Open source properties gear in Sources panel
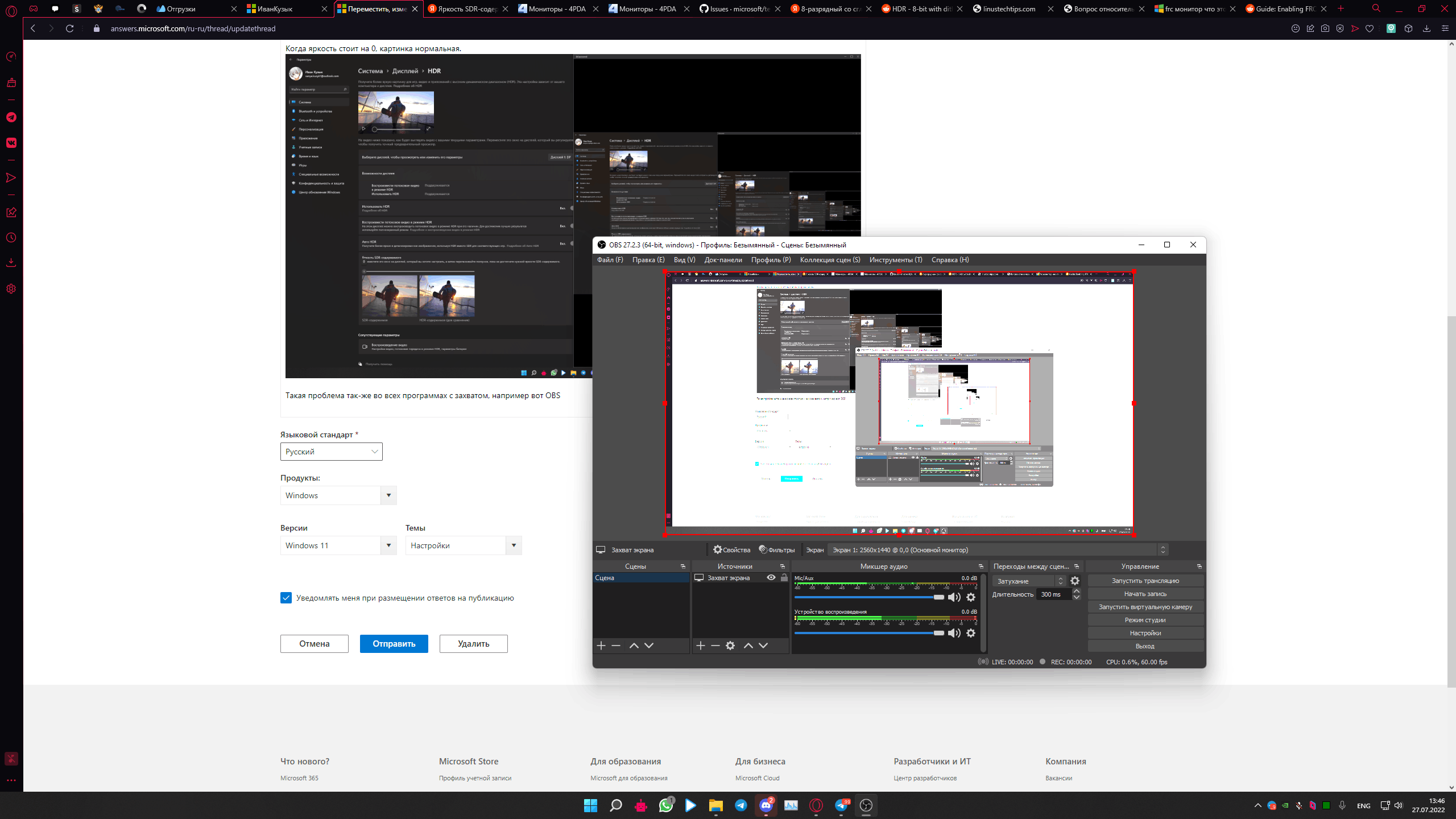 (x=730, y=646)
